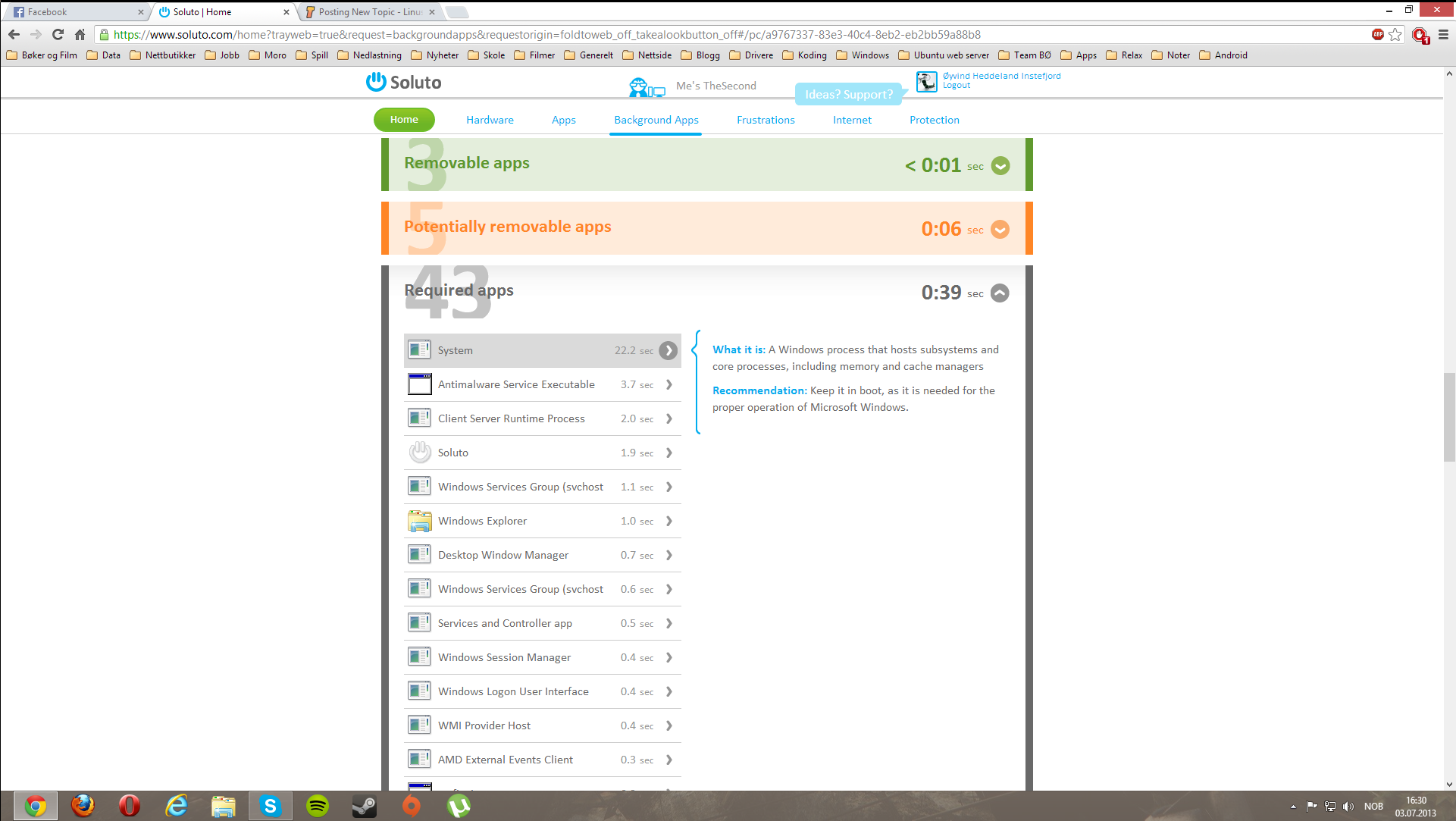Open Skype from the taskbar
Screen dimensions: 1456x821
[271, 805]
